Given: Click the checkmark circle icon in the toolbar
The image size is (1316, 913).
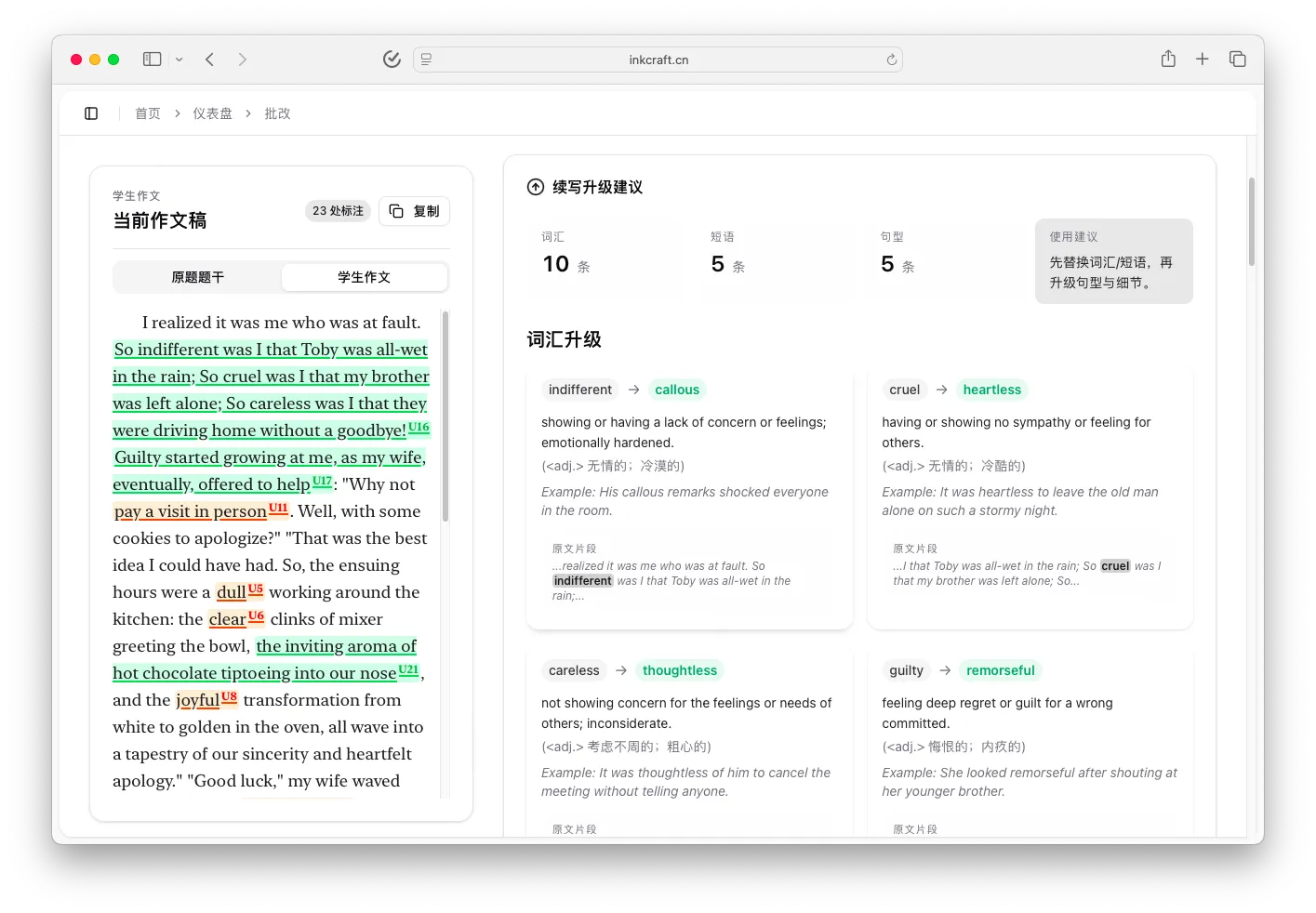Looking at the screenshot, I should (392, 58).
